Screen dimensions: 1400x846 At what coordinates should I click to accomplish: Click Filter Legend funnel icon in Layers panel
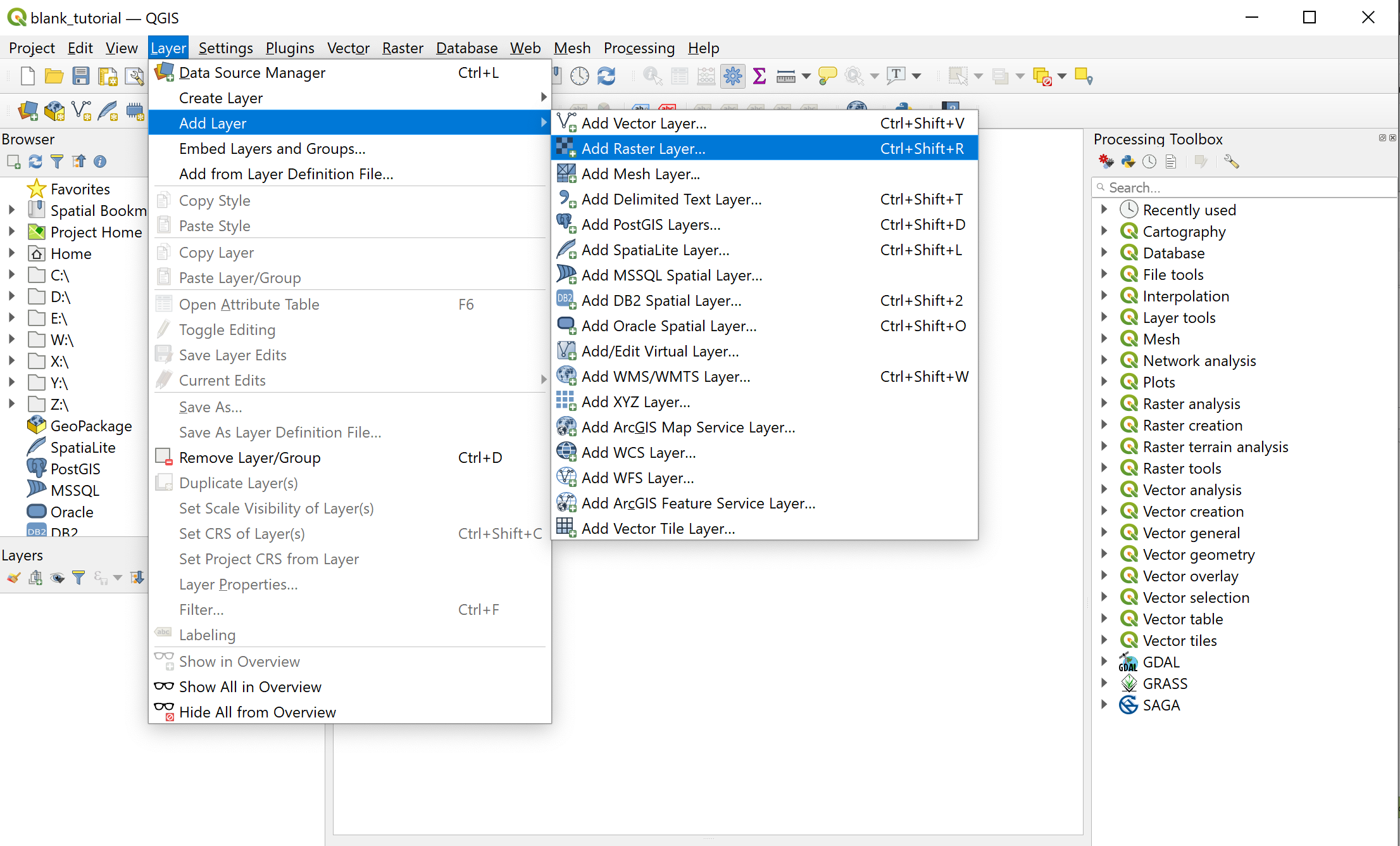(78, 578)
